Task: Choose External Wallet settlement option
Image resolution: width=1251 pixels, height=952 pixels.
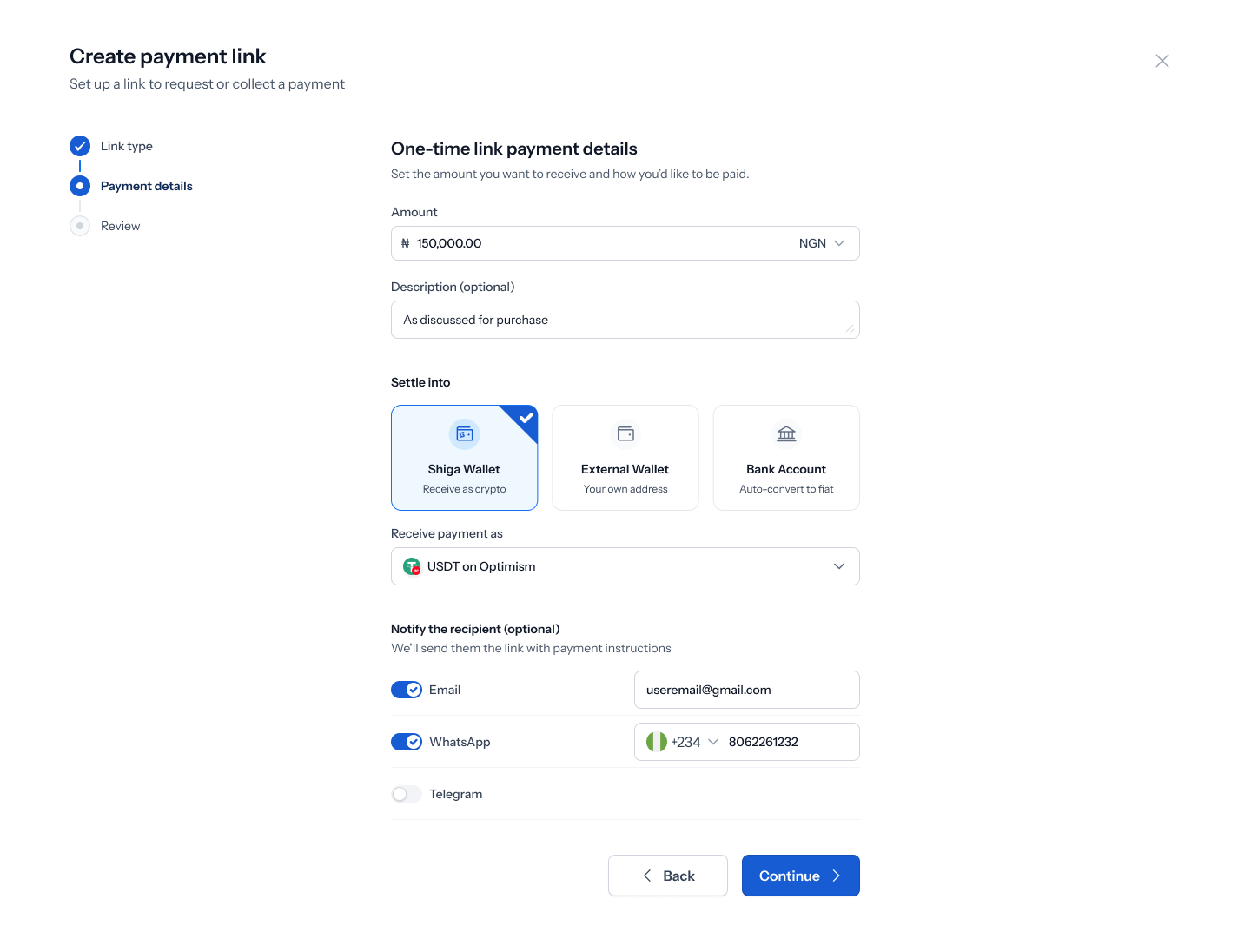Action: point(625,458)
